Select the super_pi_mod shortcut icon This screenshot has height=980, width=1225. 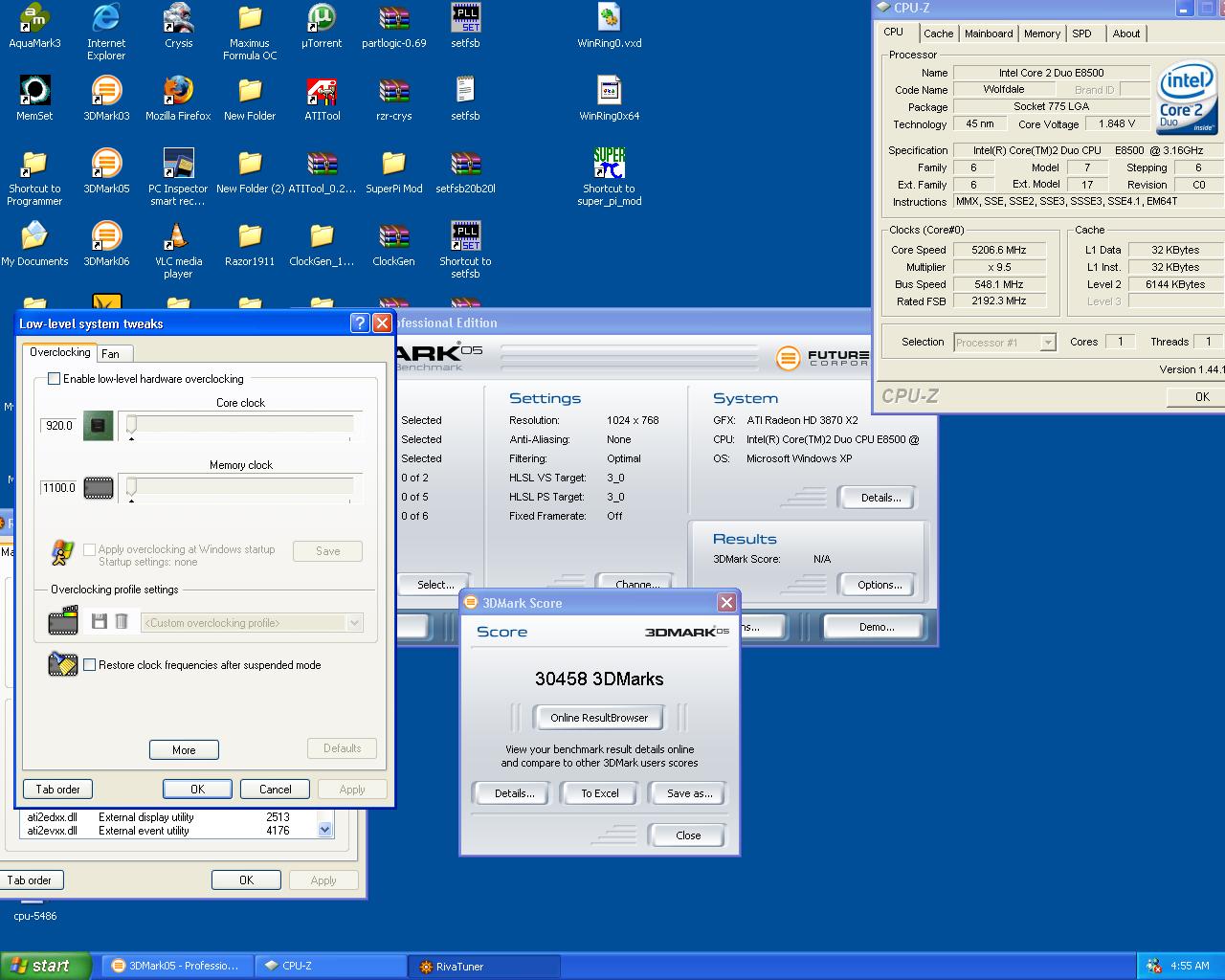point(610,178)
